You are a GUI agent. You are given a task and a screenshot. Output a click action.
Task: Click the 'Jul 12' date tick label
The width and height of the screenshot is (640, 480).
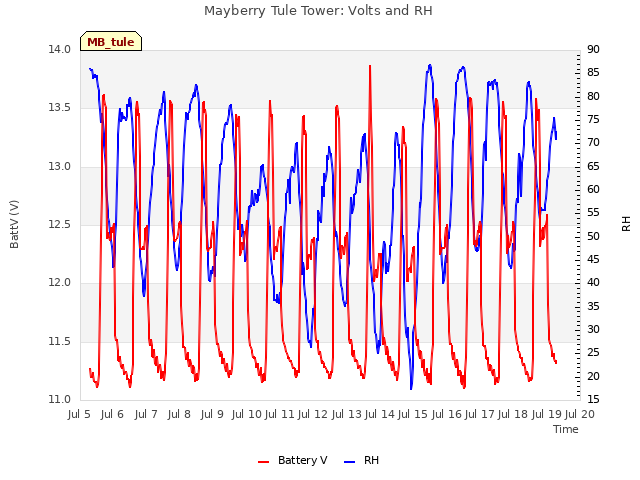click(x=313, y=414)
